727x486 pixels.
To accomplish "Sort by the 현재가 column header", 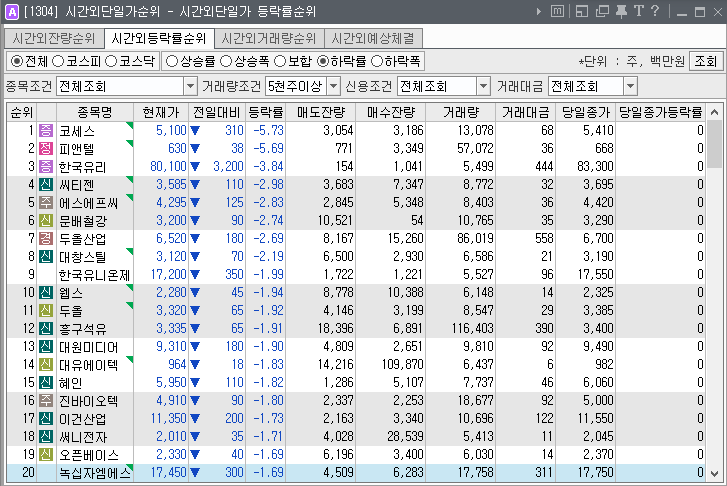I will (x=161, y=112).
